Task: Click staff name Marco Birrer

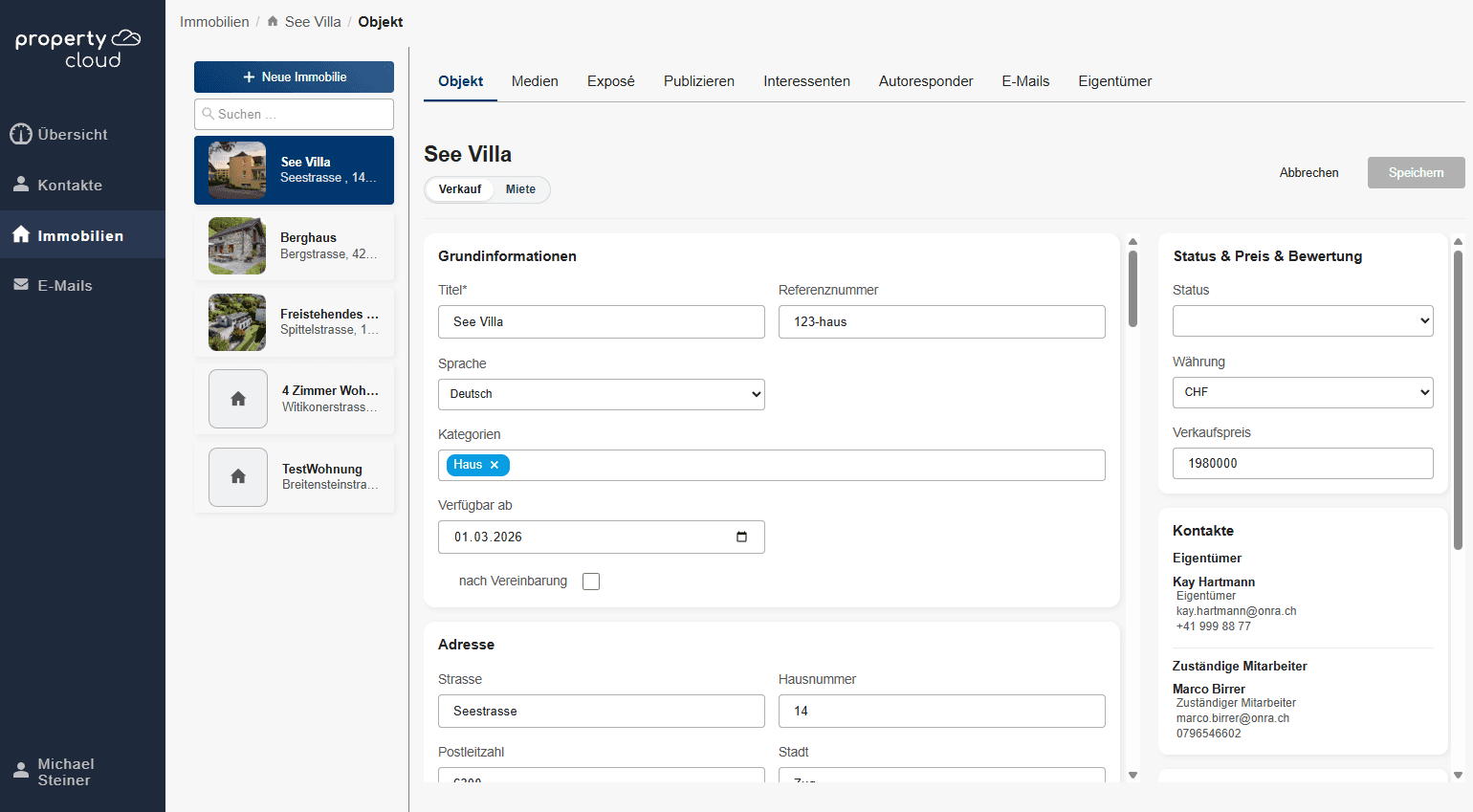Action: 1209,689
